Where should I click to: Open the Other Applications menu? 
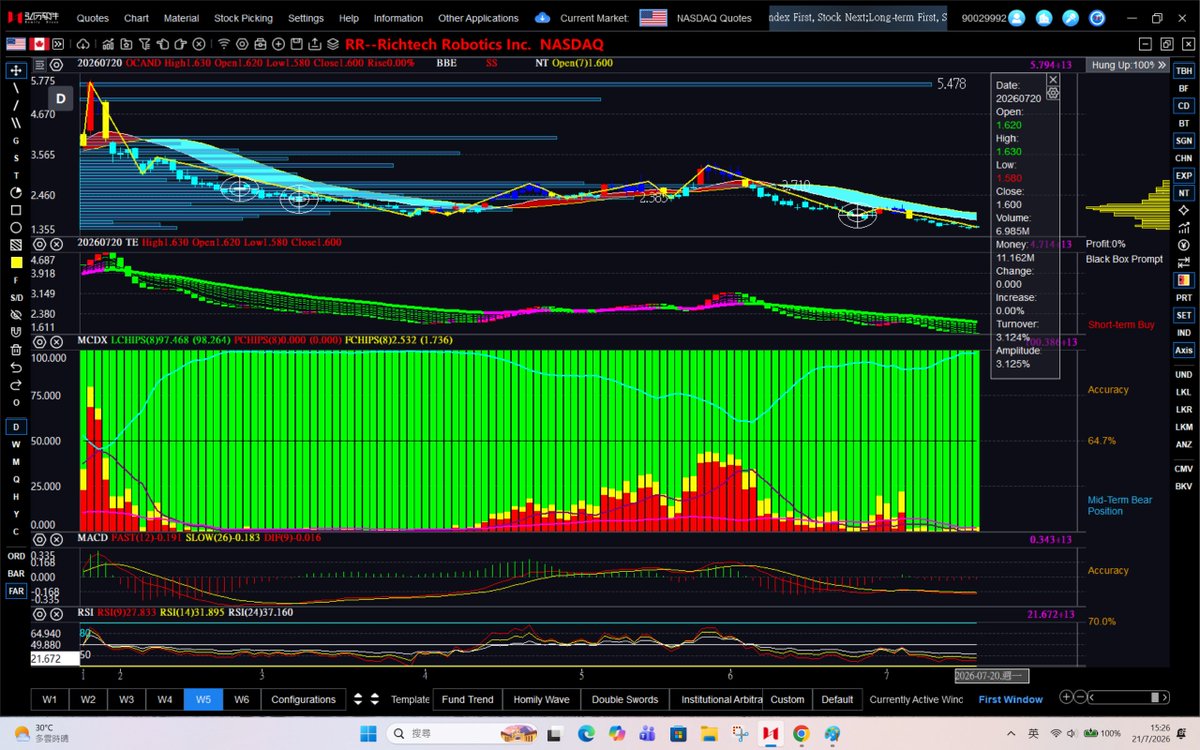point(478,18)
